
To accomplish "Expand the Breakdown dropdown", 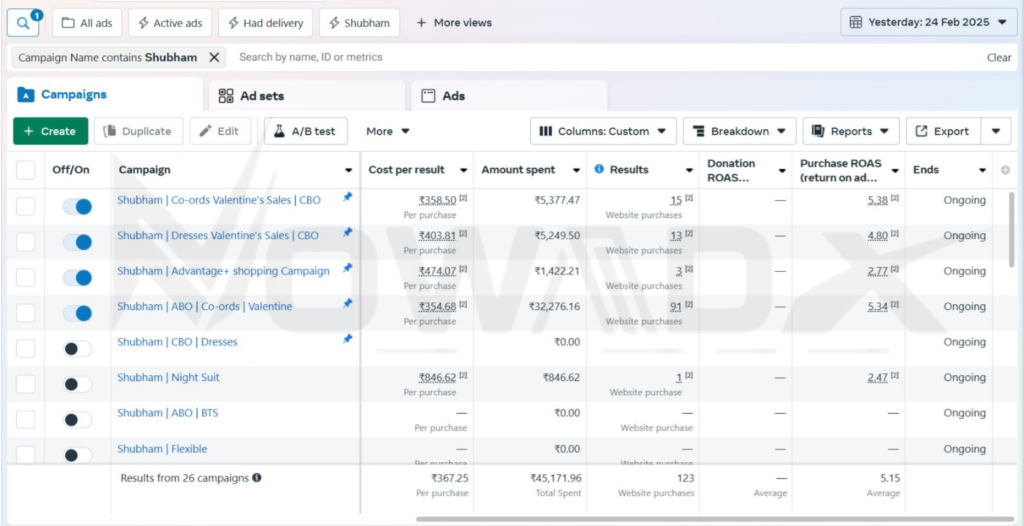I will pyautogui.click(x=740, y=131).
